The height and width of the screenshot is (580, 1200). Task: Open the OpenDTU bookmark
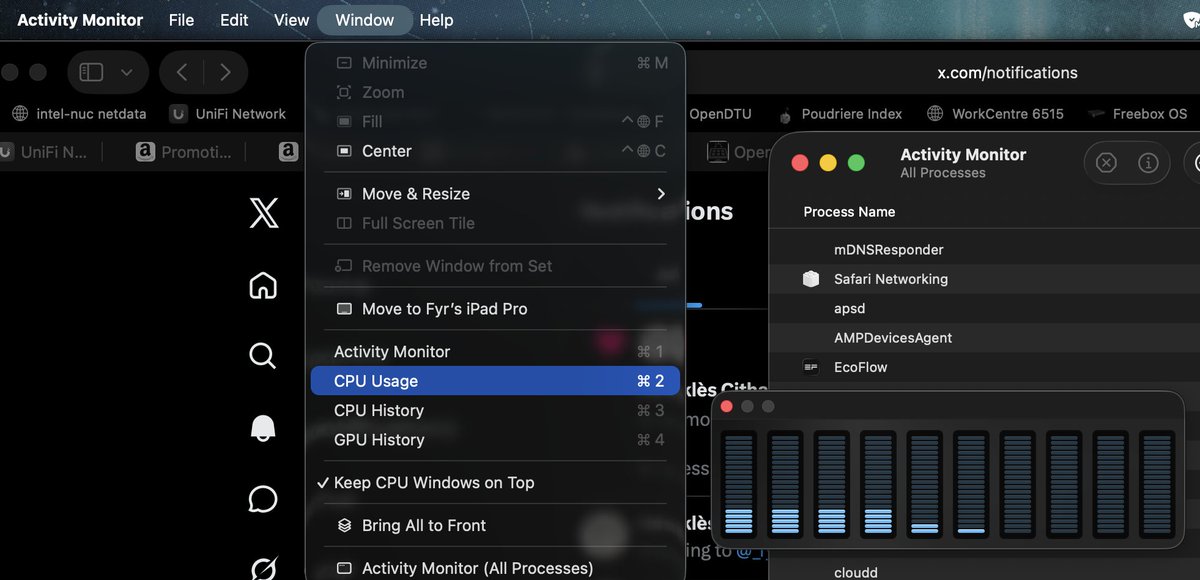click(720, 114)
